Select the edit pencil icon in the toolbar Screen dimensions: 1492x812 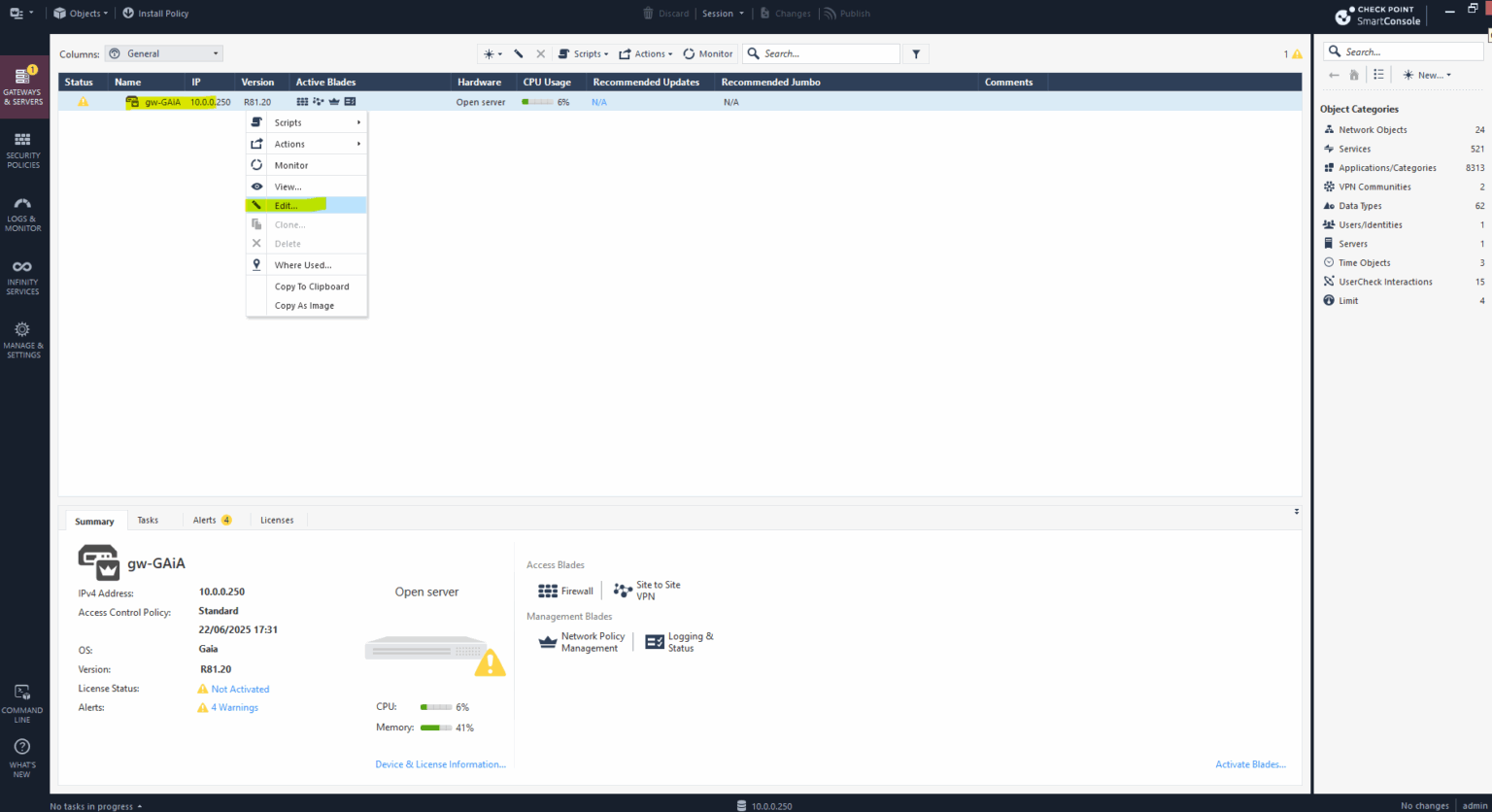[518, 53]
